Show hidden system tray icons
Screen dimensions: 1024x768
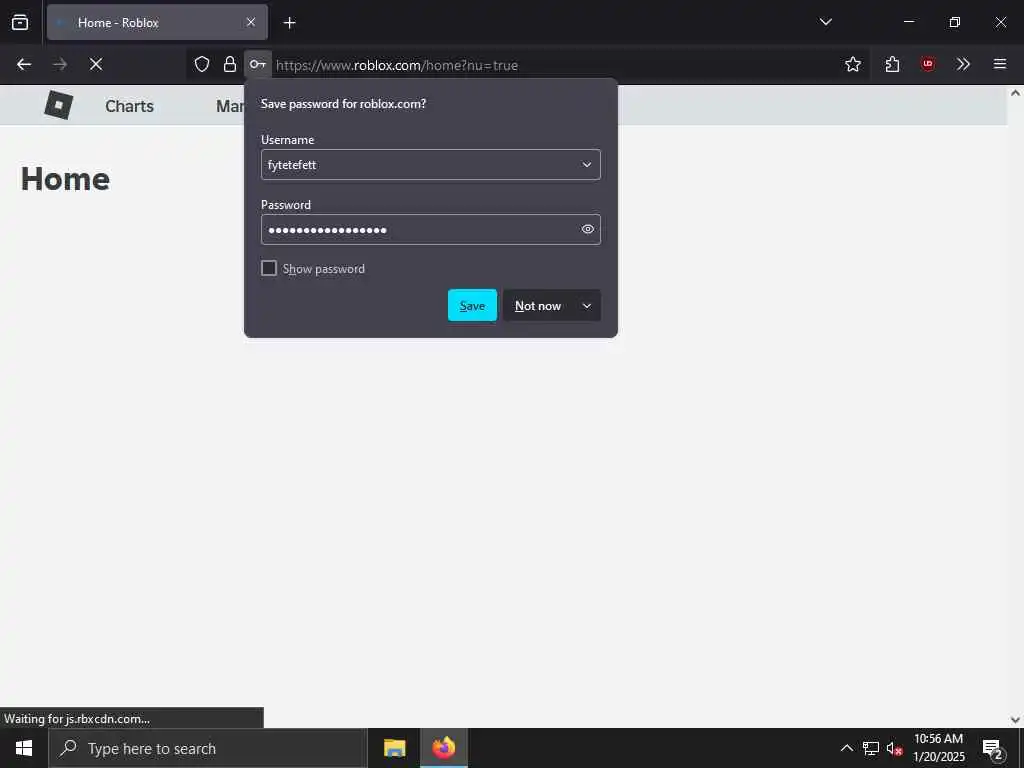pos(846,748)
